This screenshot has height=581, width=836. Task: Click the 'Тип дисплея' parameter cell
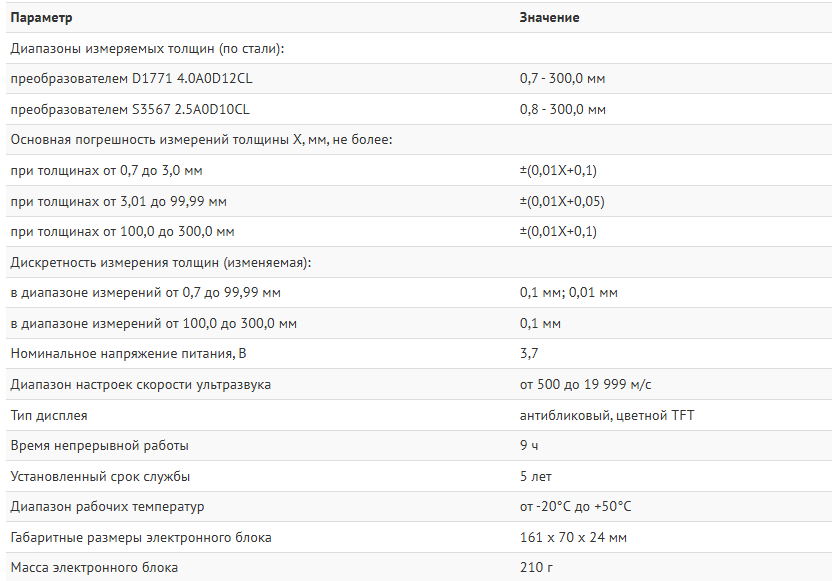click(x=48, y=415)
